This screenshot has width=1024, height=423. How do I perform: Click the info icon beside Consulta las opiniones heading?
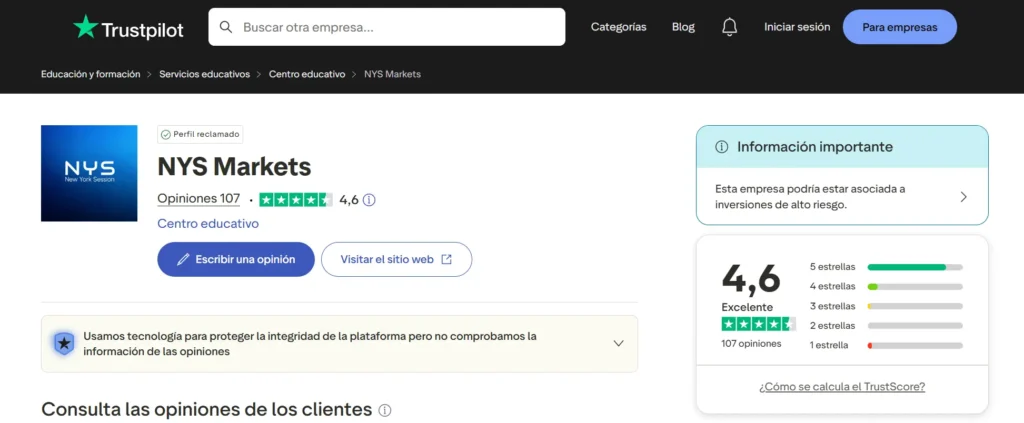click(385, 411)
